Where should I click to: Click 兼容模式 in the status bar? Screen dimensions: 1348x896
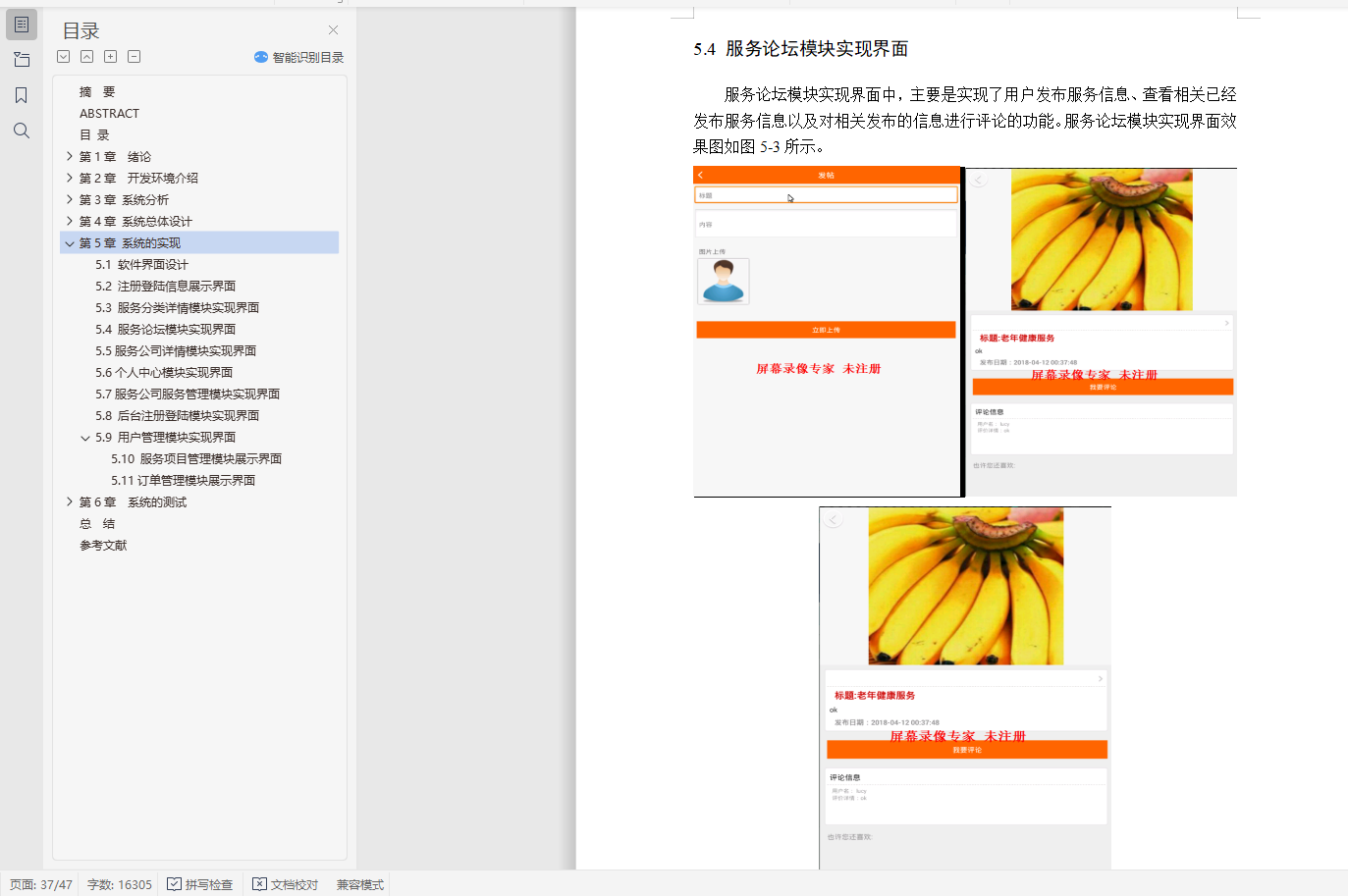(360, 884)
